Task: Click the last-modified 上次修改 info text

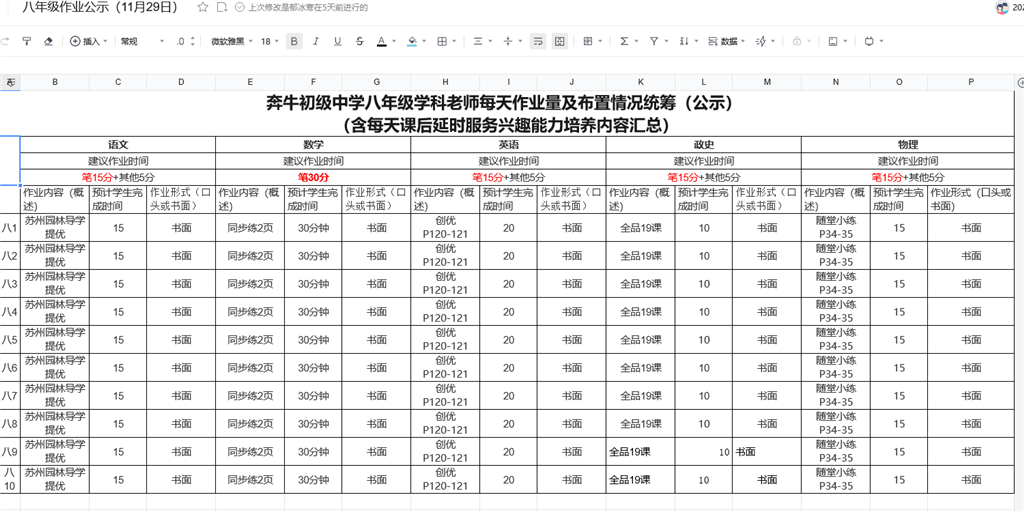Action: tap(308, 8)
